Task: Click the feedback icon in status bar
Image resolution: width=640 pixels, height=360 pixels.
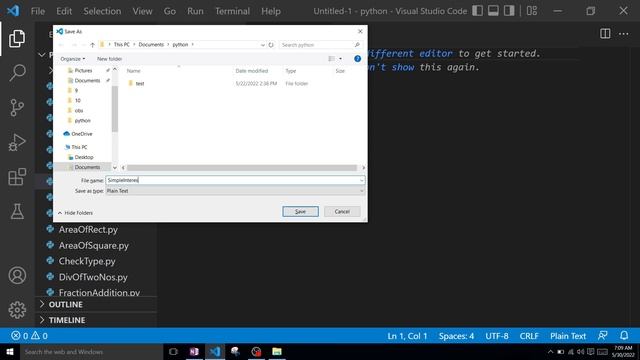Action: coord(602,336)
